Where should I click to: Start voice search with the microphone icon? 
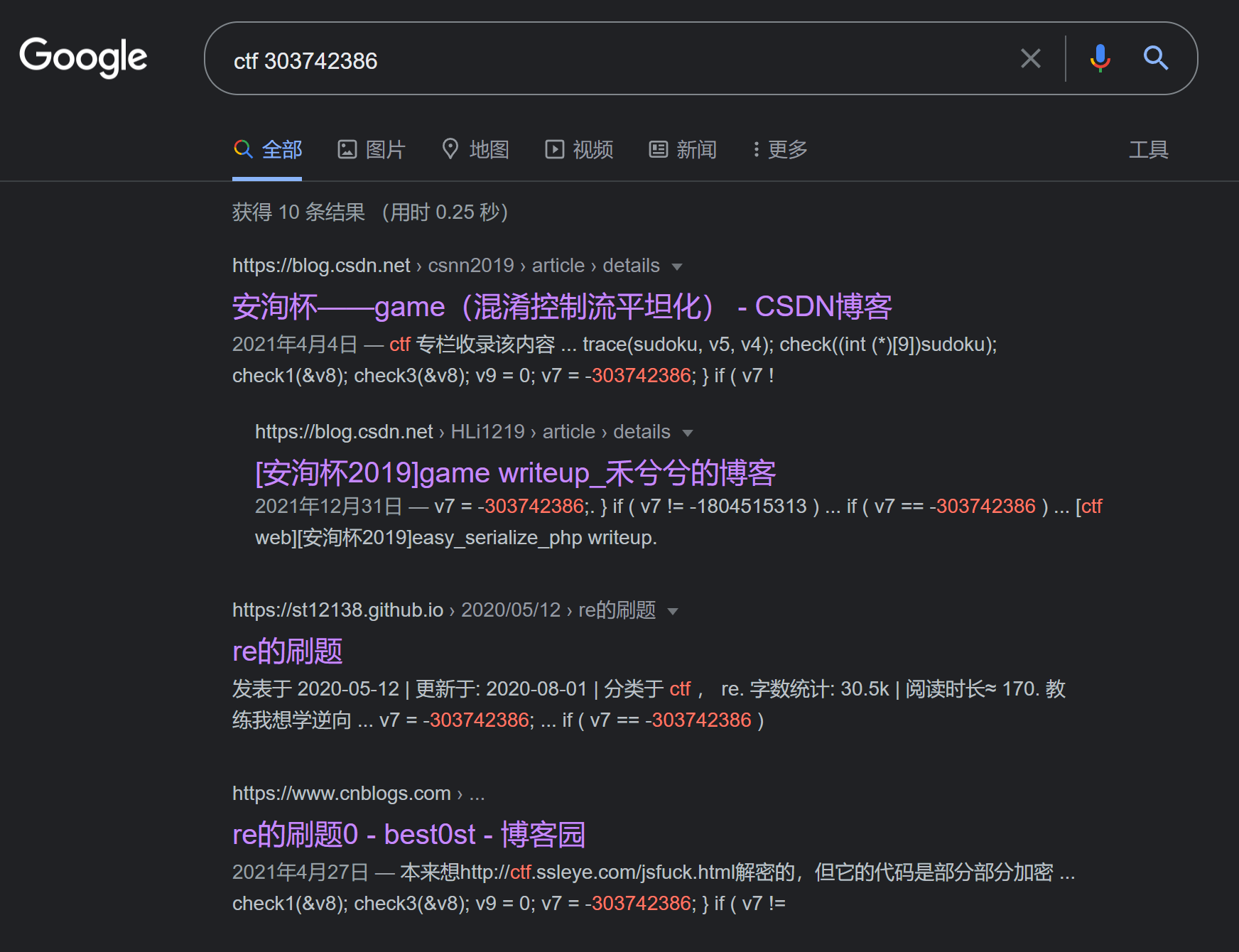tap(1100, 58)
